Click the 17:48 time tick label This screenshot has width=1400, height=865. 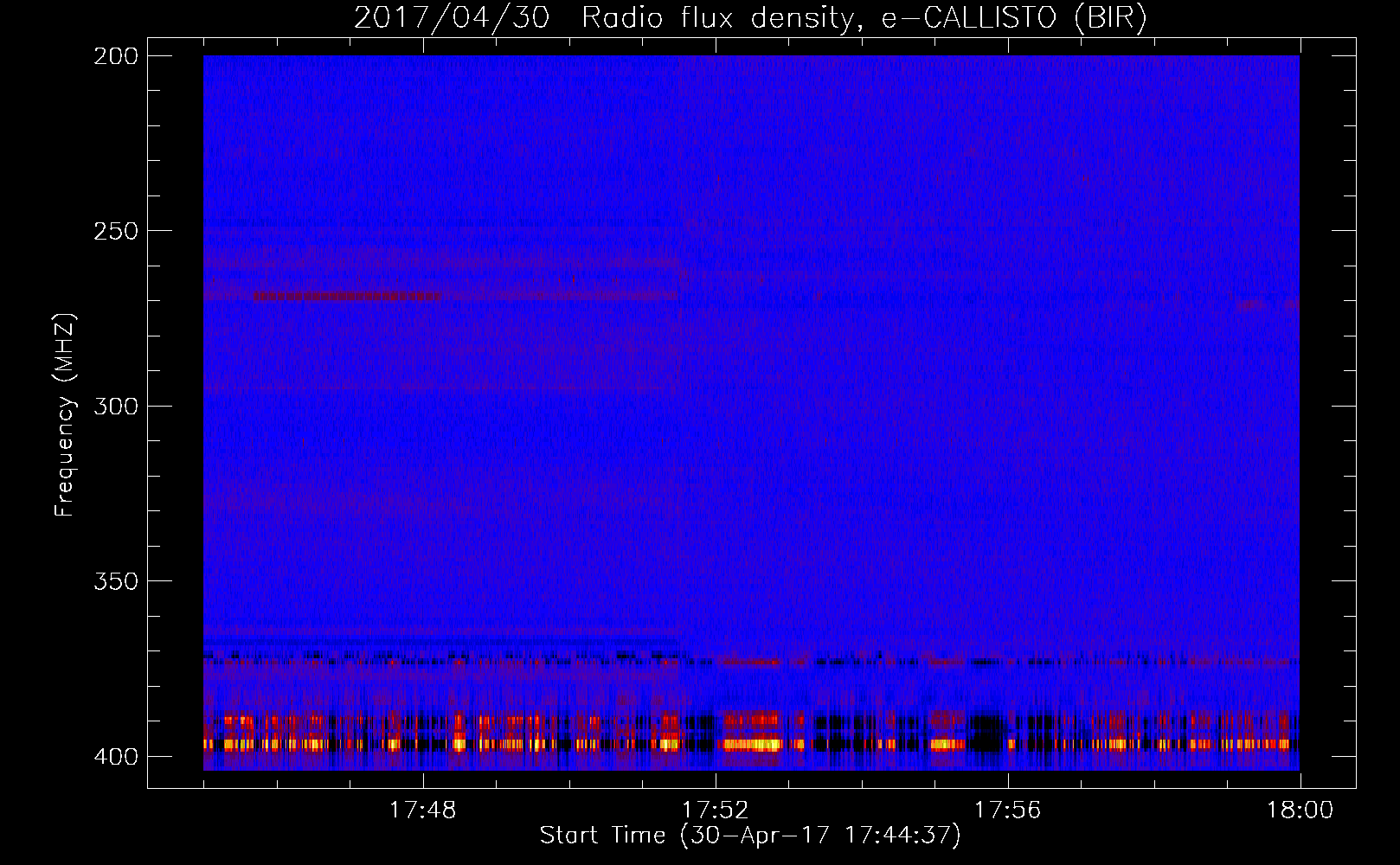[422, 811]
